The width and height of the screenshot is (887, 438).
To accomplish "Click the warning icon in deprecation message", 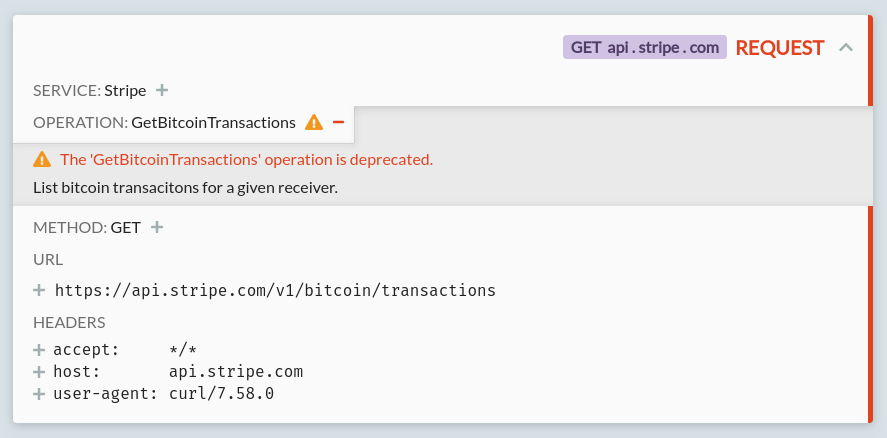I will click(41, 159).
